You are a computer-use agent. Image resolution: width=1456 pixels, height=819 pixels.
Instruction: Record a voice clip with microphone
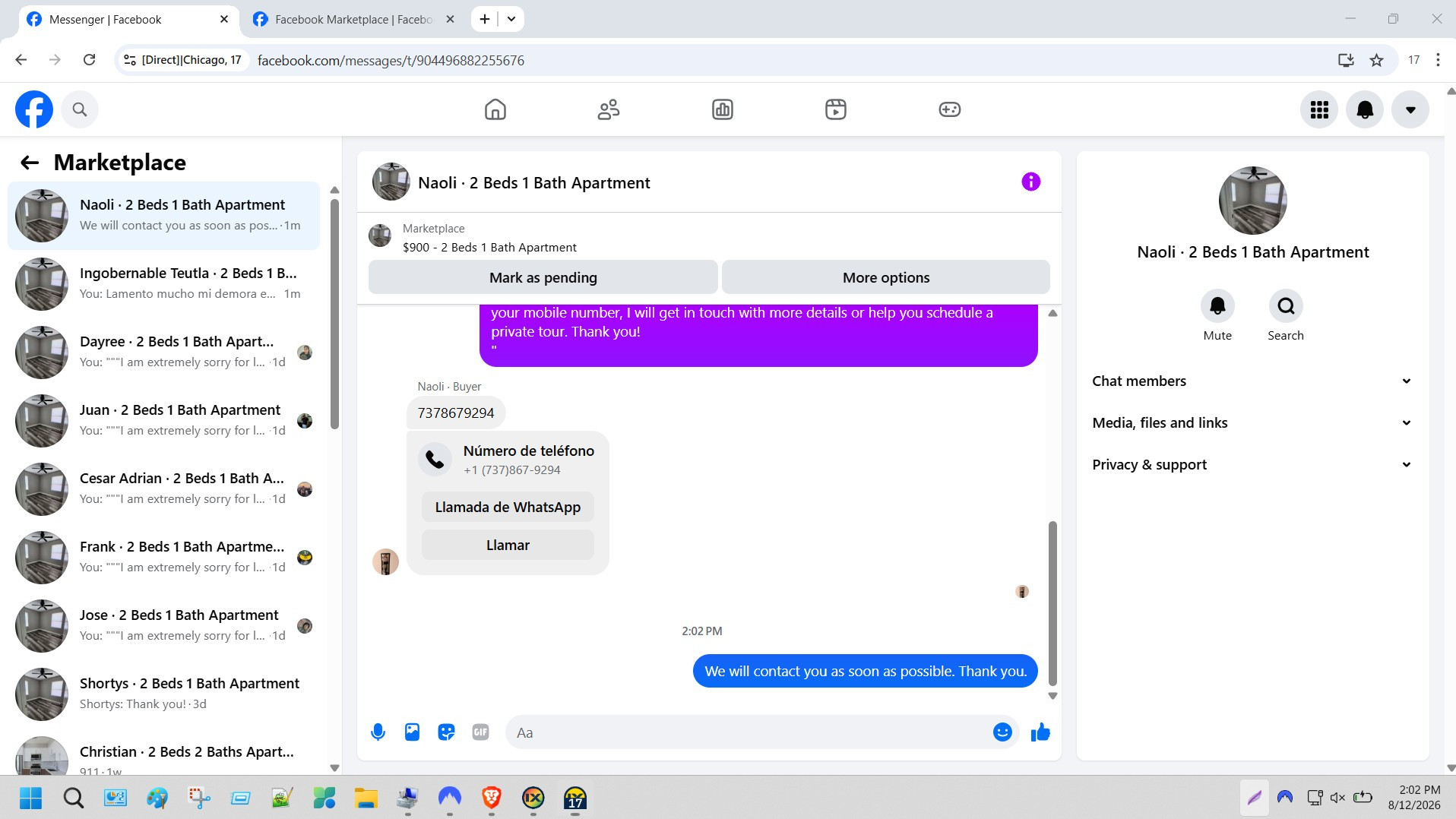378,732
